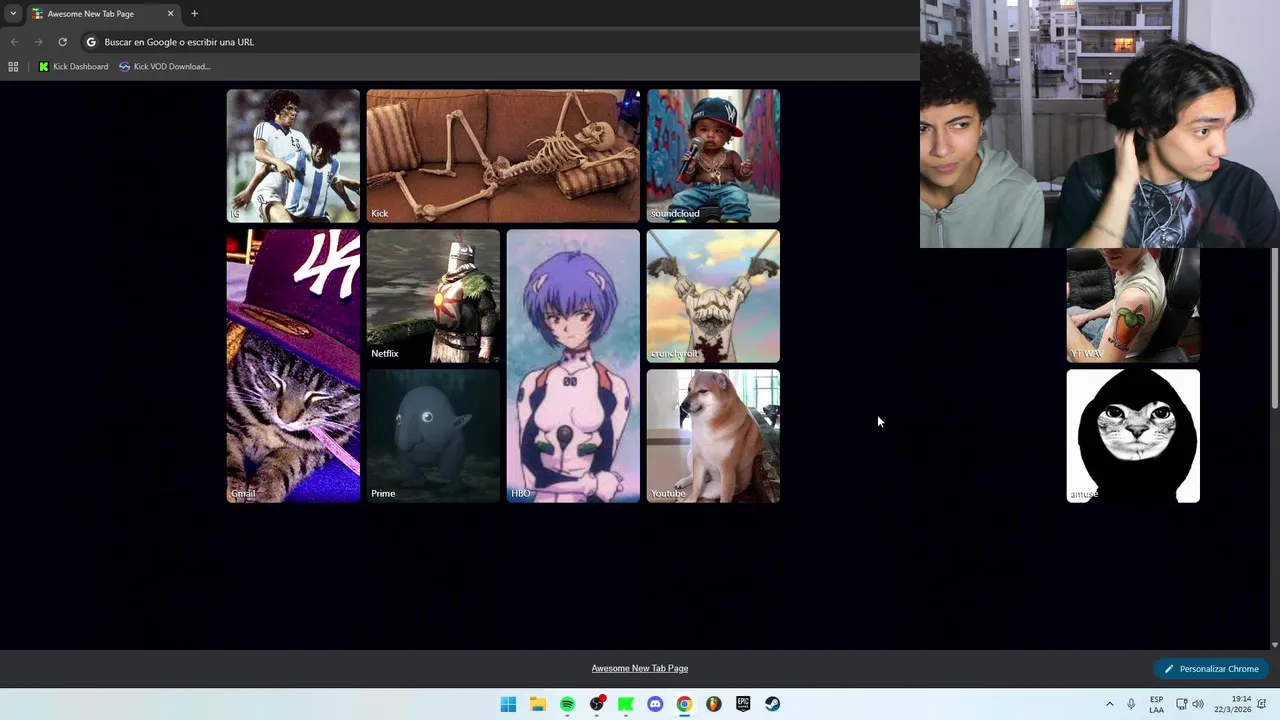Open the Windows Start menu
The width and height of the screenshot is (1280, 720).
(508, 704)
